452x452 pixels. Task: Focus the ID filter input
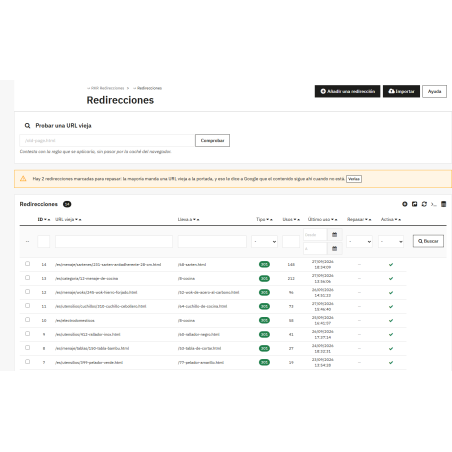point(44,241)
